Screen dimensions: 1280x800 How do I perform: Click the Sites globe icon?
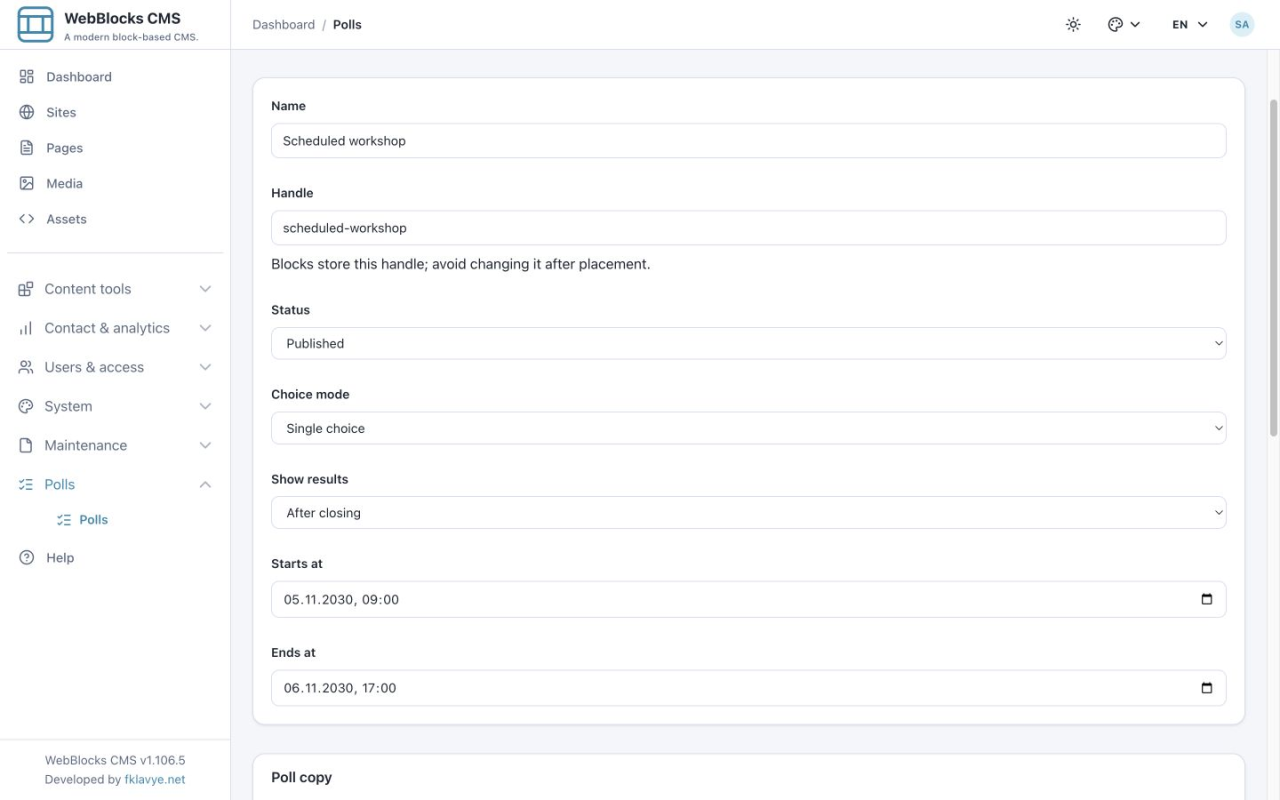coord(27,113)
